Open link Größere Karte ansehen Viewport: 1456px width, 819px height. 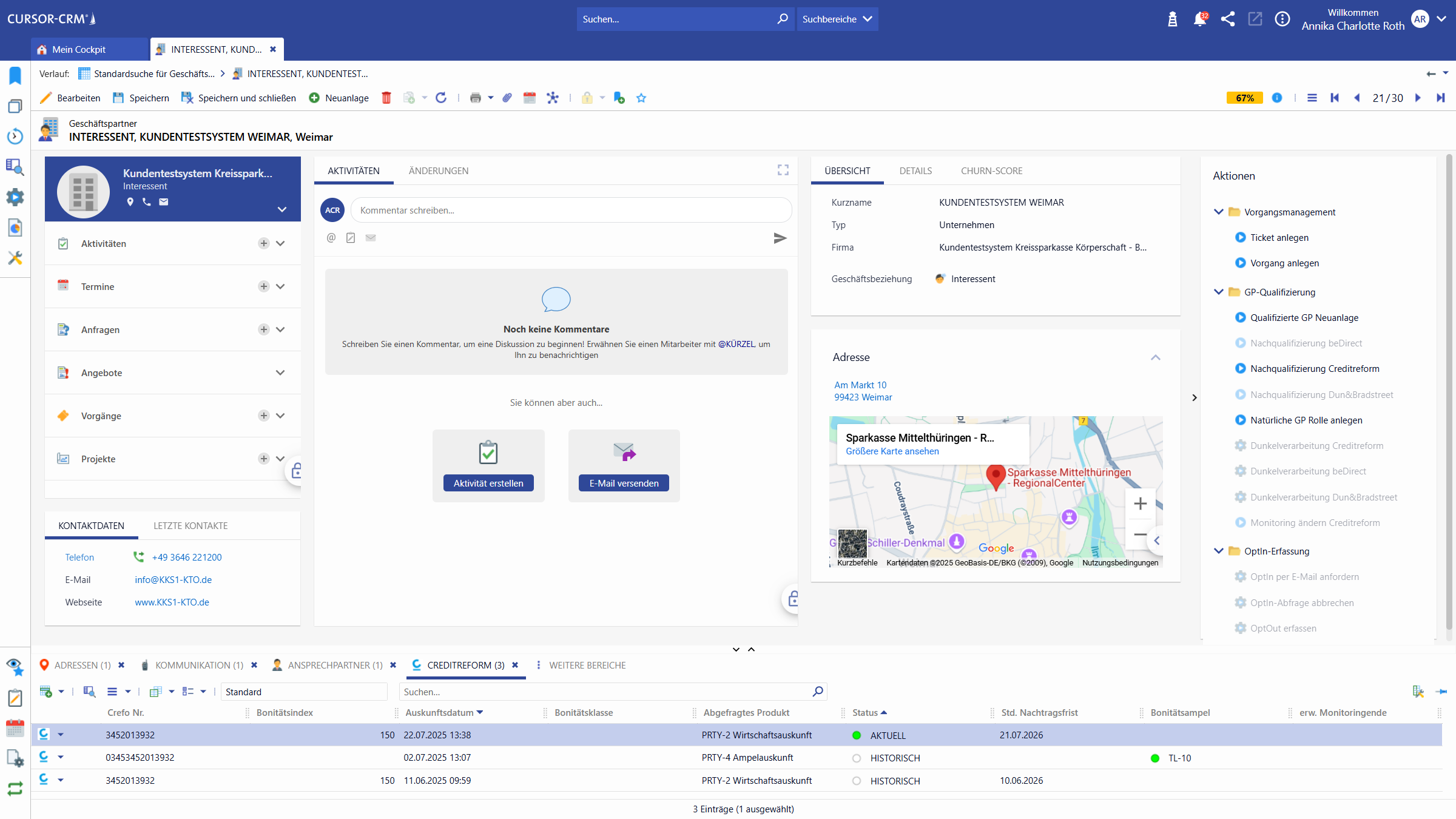coord(892,451)
